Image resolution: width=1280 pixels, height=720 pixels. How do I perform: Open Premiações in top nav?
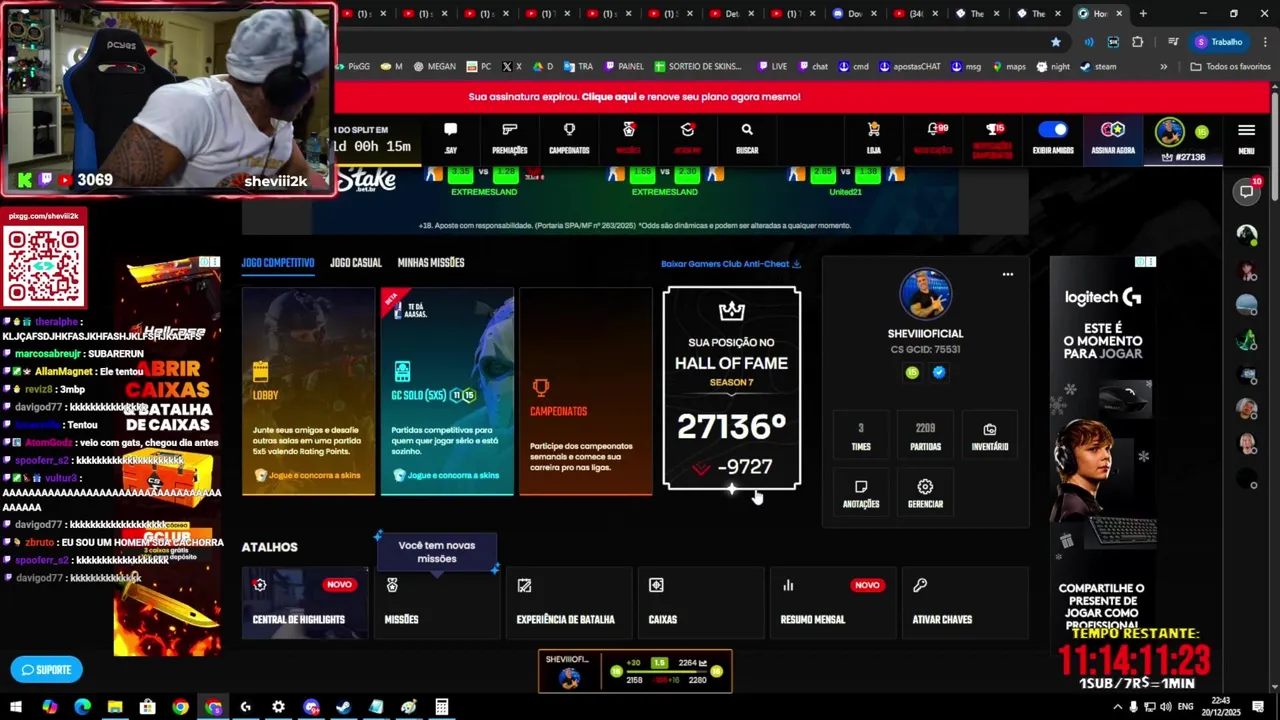click(509, 138)
